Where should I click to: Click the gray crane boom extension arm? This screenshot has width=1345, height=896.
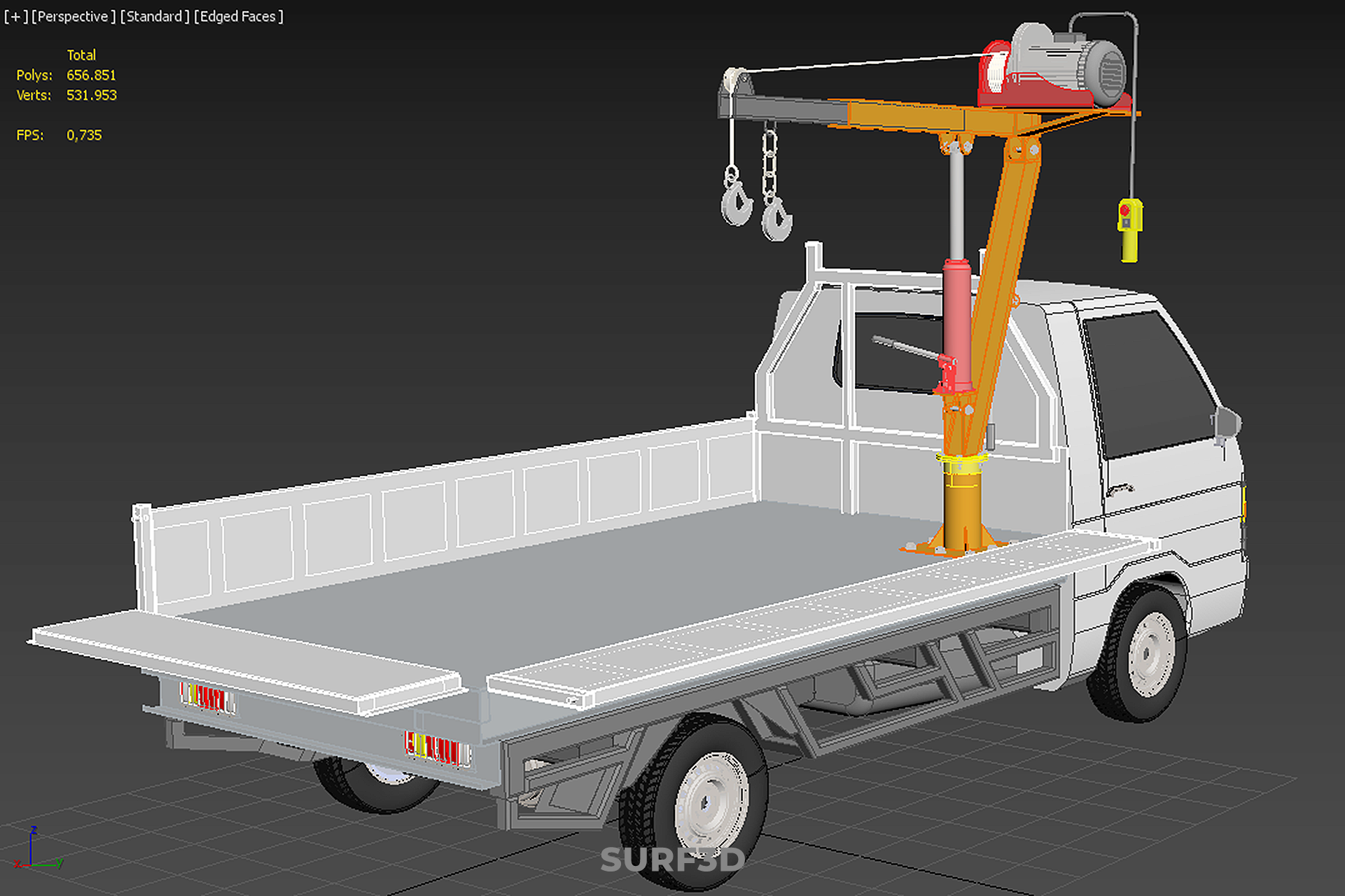[784, 110]
